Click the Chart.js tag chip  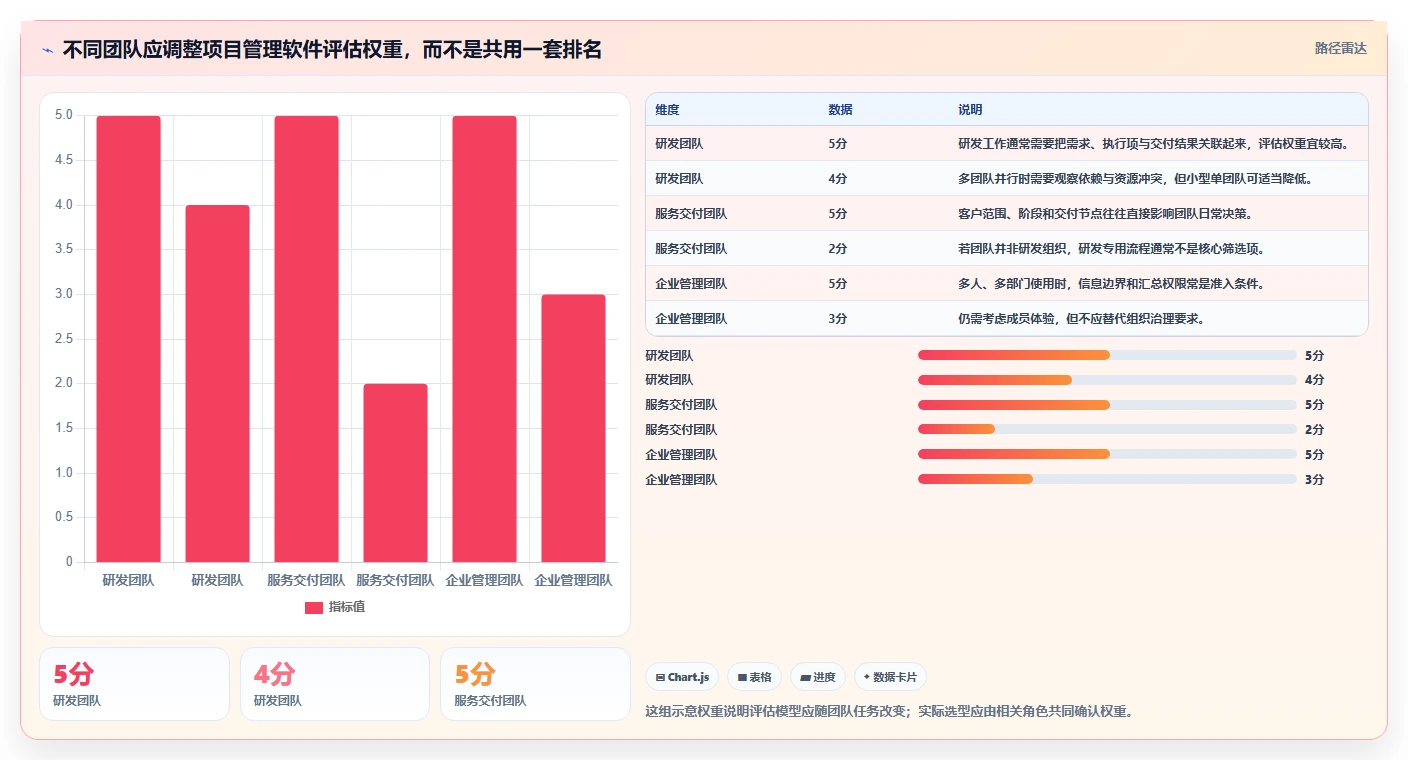point(682,677)
